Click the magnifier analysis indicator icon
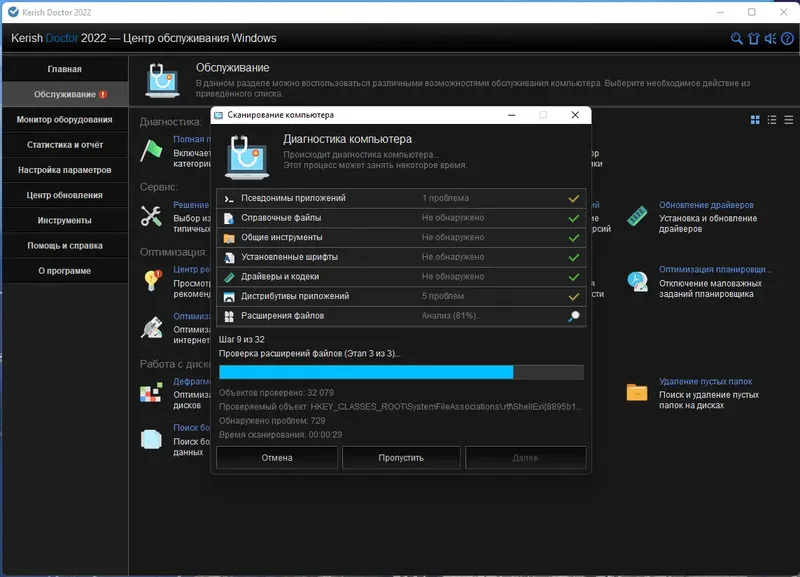The height and width of the screenshot is (577, 800). coord(574,316)
